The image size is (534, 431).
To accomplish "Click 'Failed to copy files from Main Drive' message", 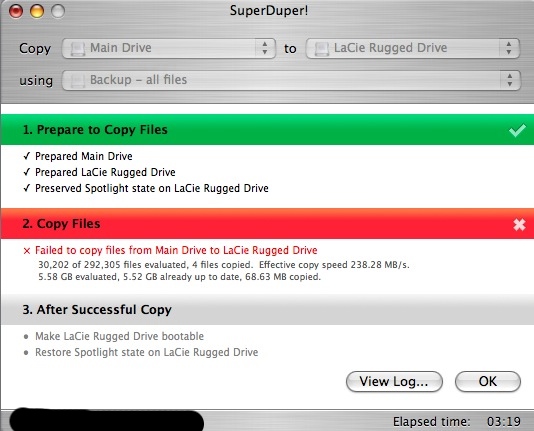I will click(176, 250).
